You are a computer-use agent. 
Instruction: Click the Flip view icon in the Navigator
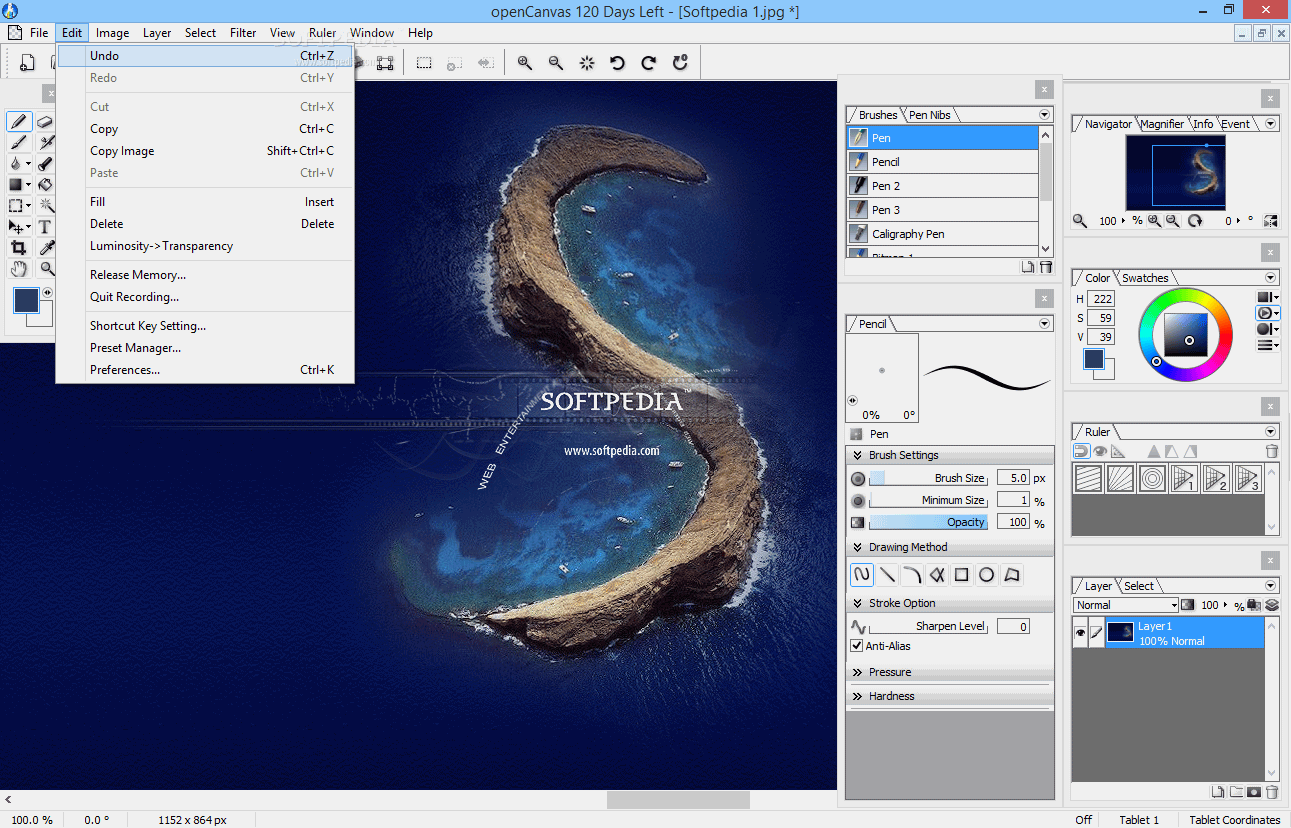[x=1270, y=221]
